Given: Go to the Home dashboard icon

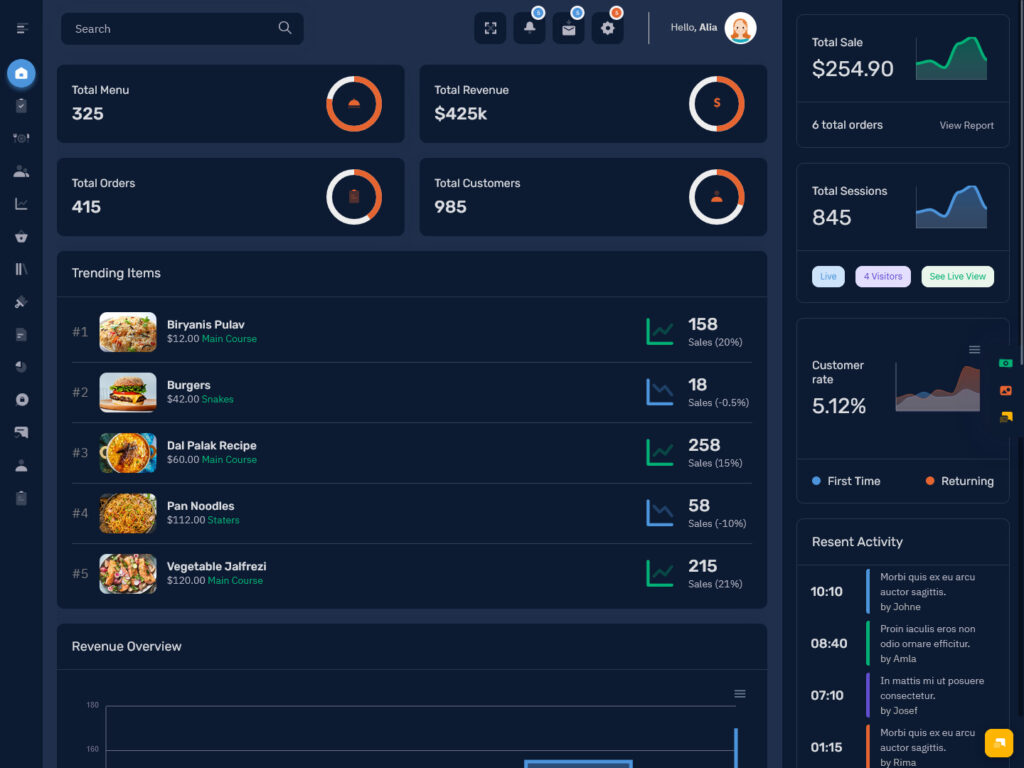Looking at the screenshot, I should point(22,73).
